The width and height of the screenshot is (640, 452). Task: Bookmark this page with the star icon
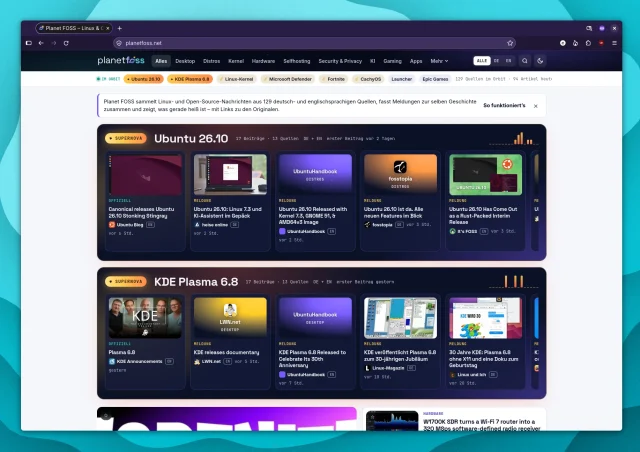pyautogui.click(x=510, y=43)
